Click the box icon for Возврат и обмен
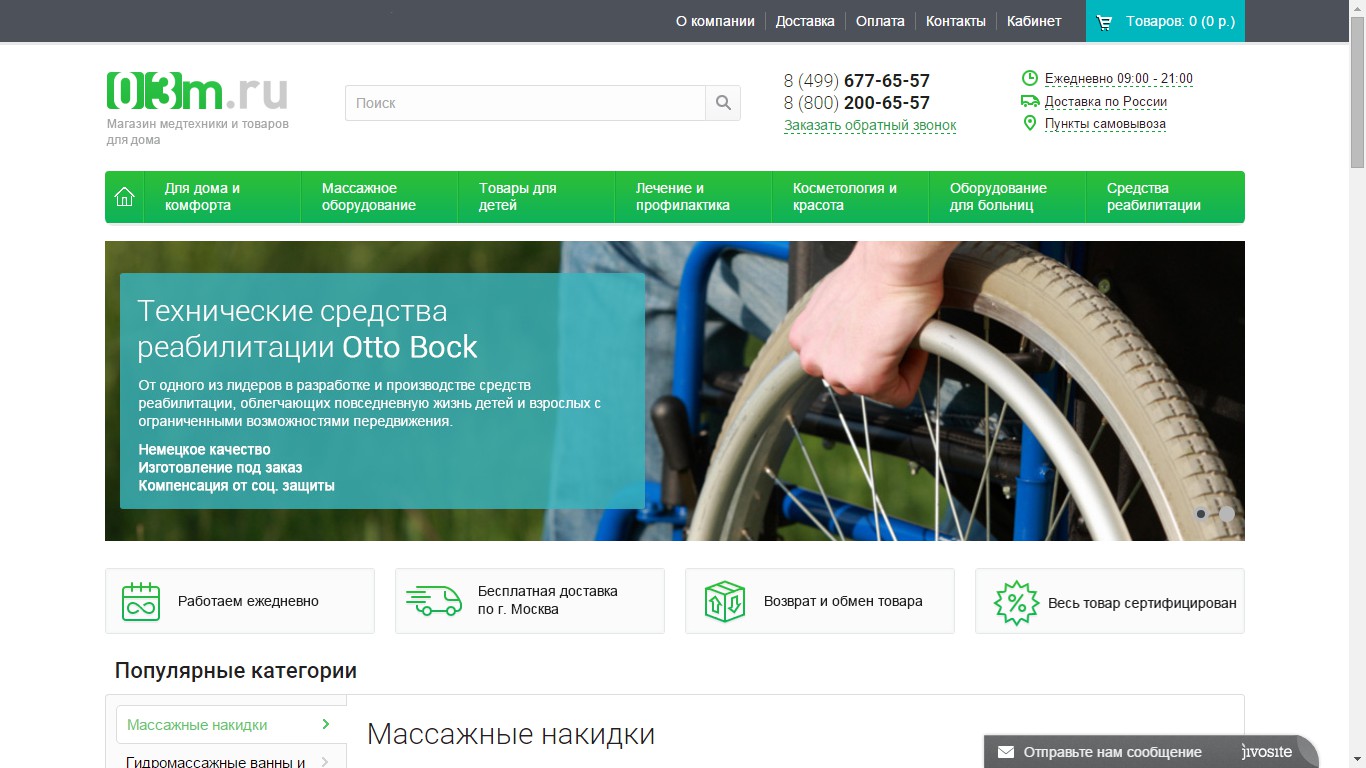This screenshot has height=768, width=1366. click(725, 601)
